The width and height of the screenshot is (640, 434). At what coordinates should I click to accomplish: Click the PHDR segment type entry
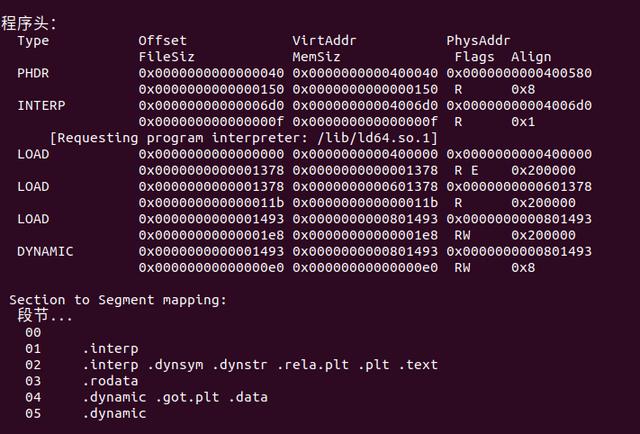[33, 74]
